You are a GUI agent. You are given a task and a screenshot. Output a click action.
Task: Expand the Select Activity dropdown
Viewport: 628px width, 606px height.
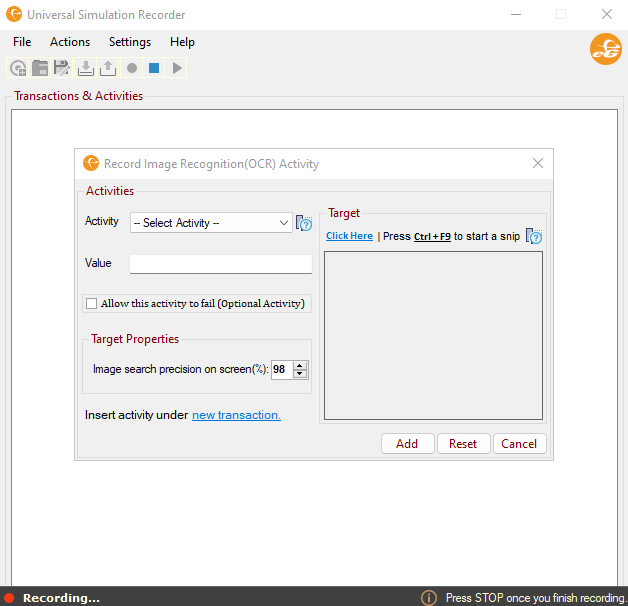pos(211,223)
